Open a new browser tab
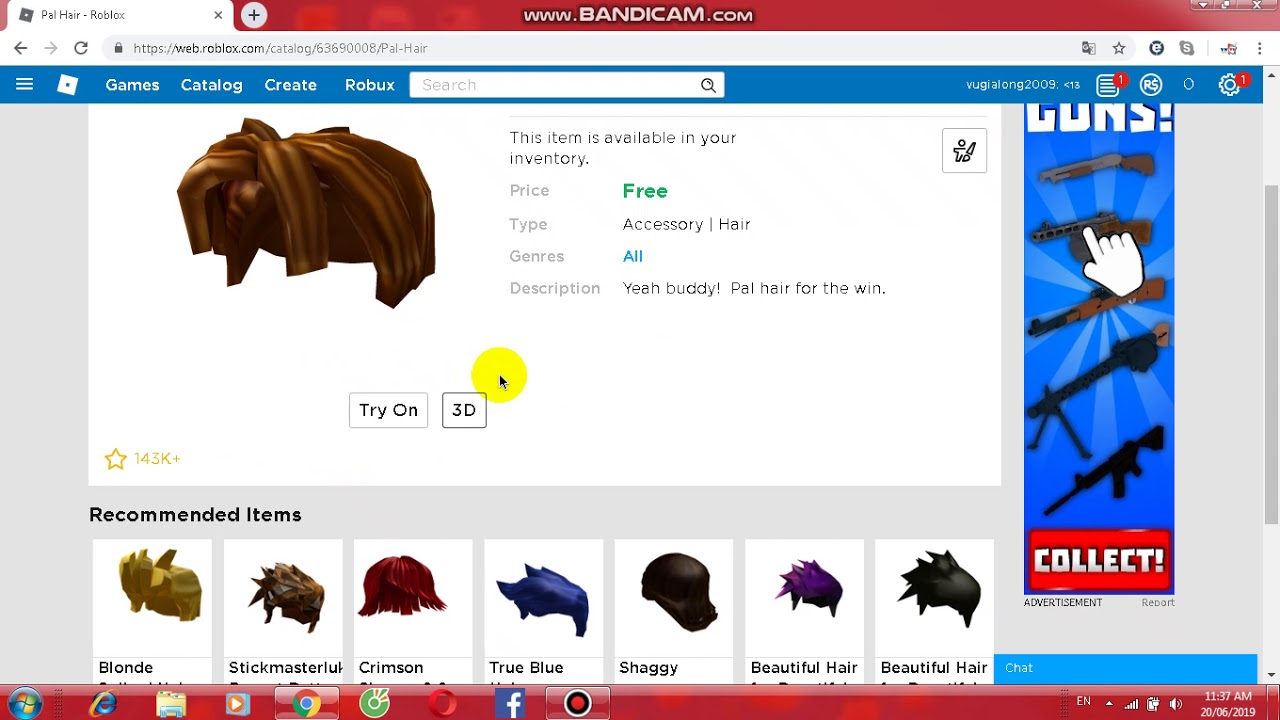This screenshot has width=1280, height=720. [x=254, y=15]
